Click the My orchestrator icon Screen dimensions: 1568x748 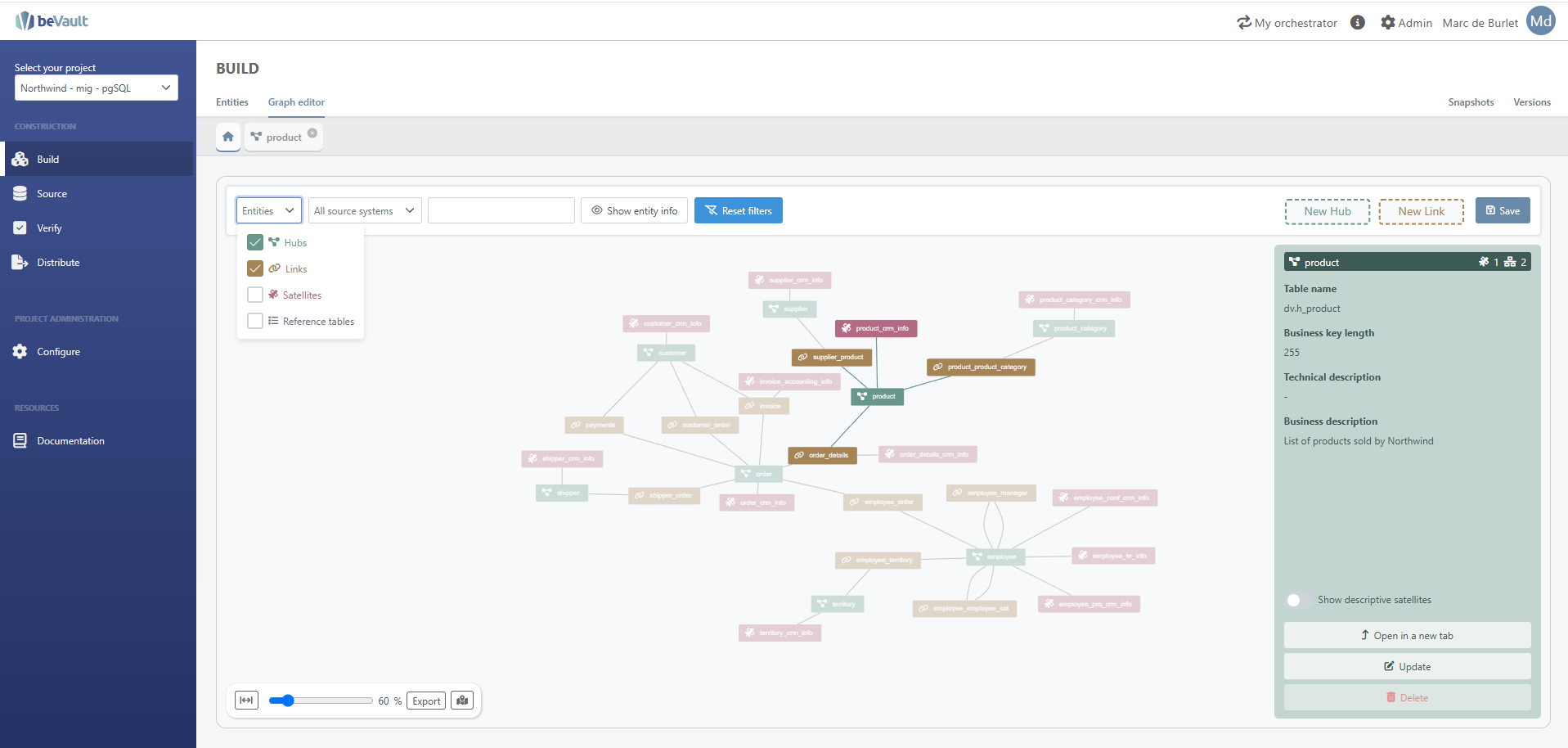1244,23
